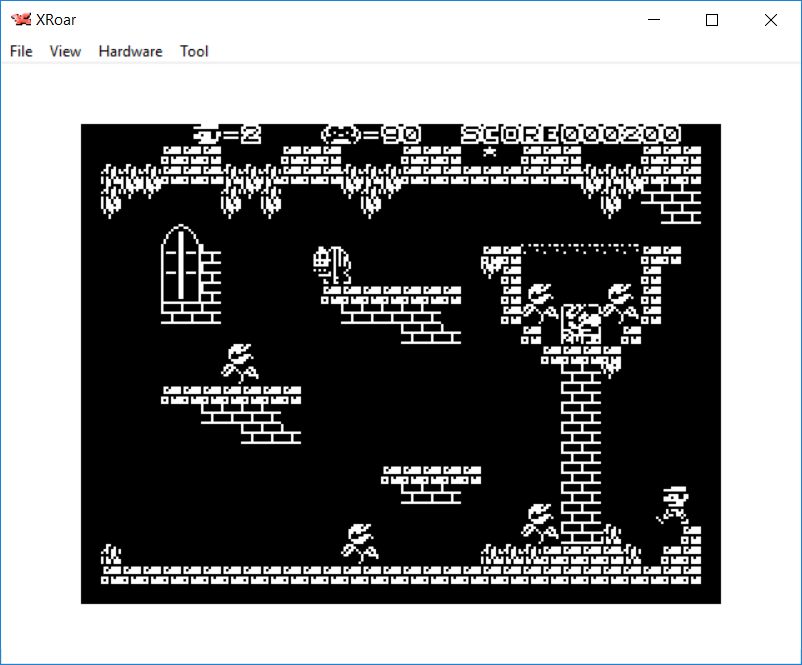
Task: Open the View menu
Action: point(65,51)
